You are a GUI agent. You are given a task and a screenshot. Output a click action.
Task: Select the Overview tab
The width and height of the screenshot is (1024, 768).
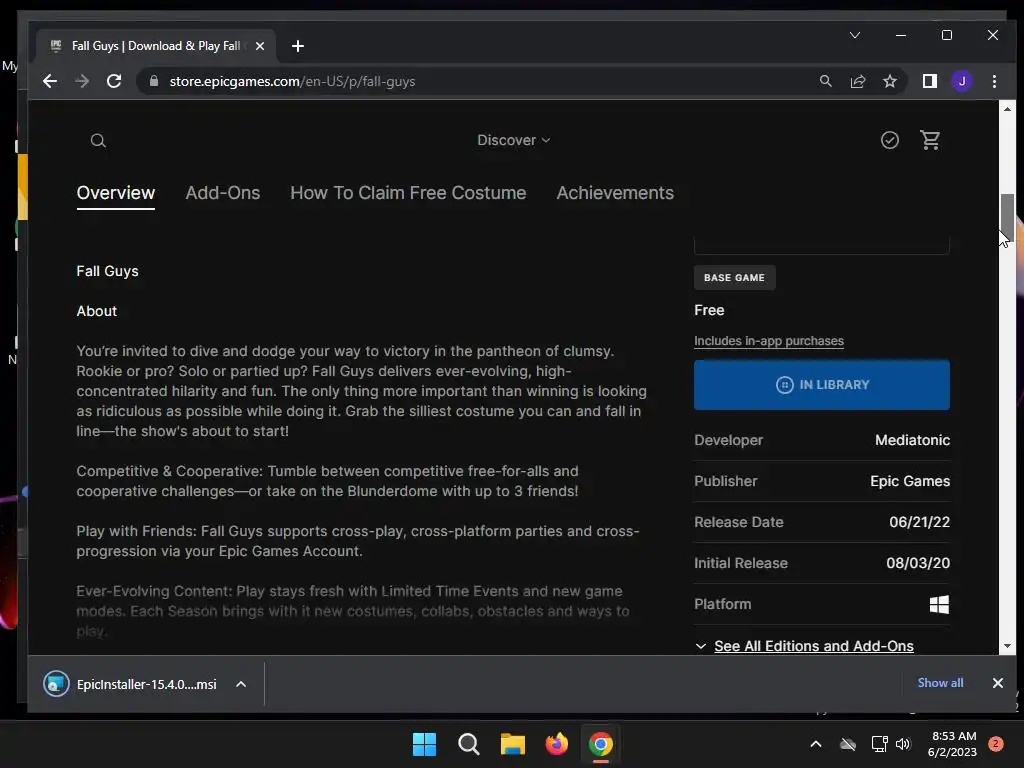[116, 193]
